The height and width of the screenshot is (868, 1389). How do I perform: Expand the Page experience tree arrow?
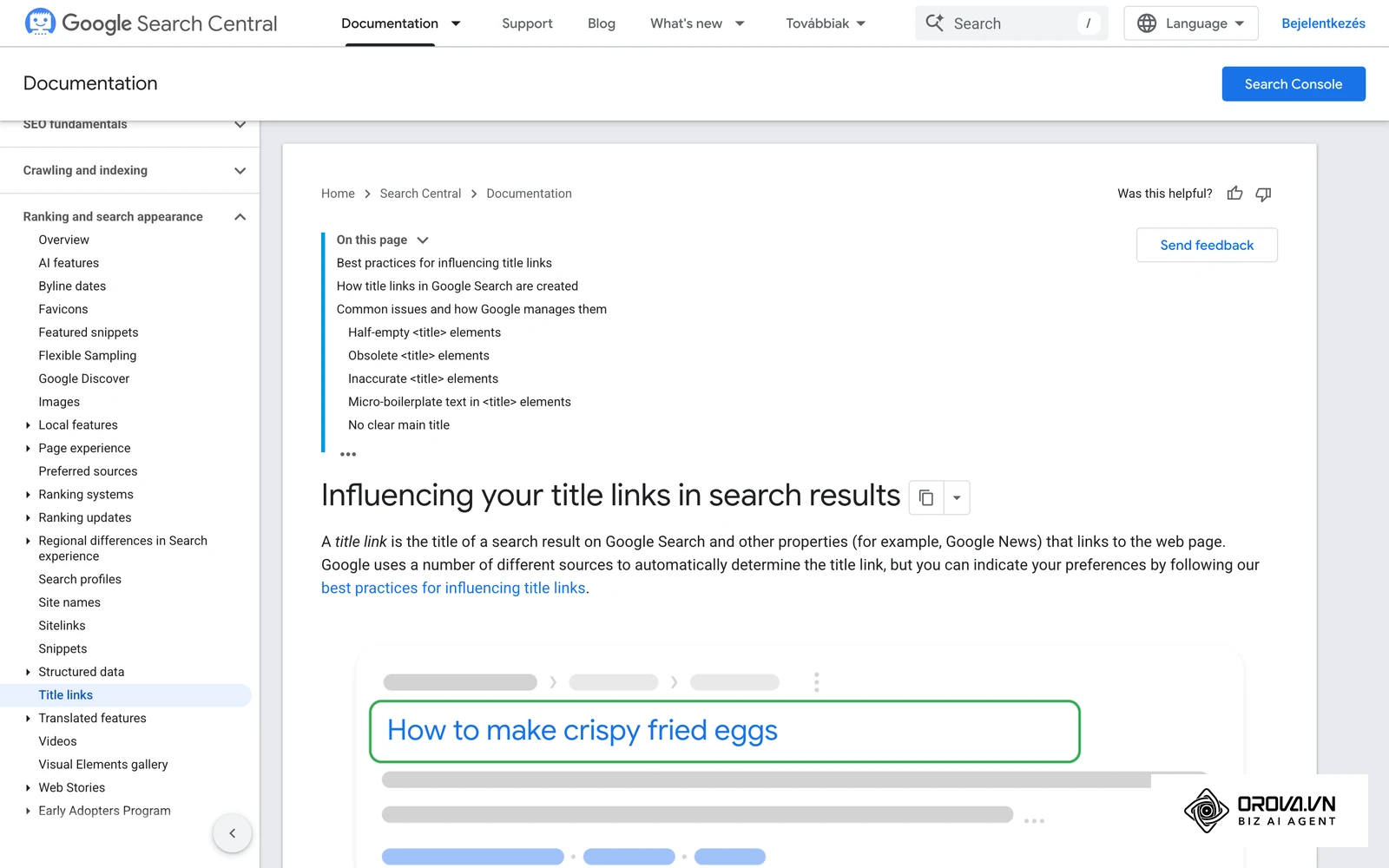tap(28, 449)
